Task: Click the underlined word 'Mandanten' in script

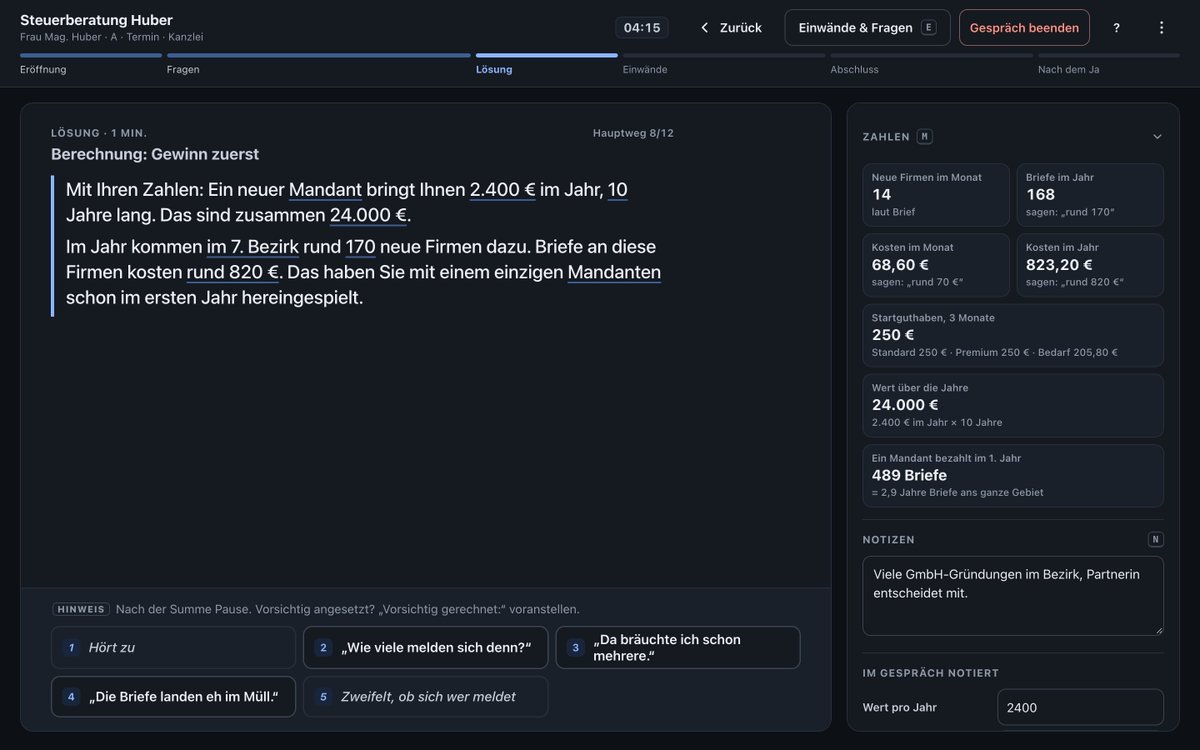Action: pos(614,272)
